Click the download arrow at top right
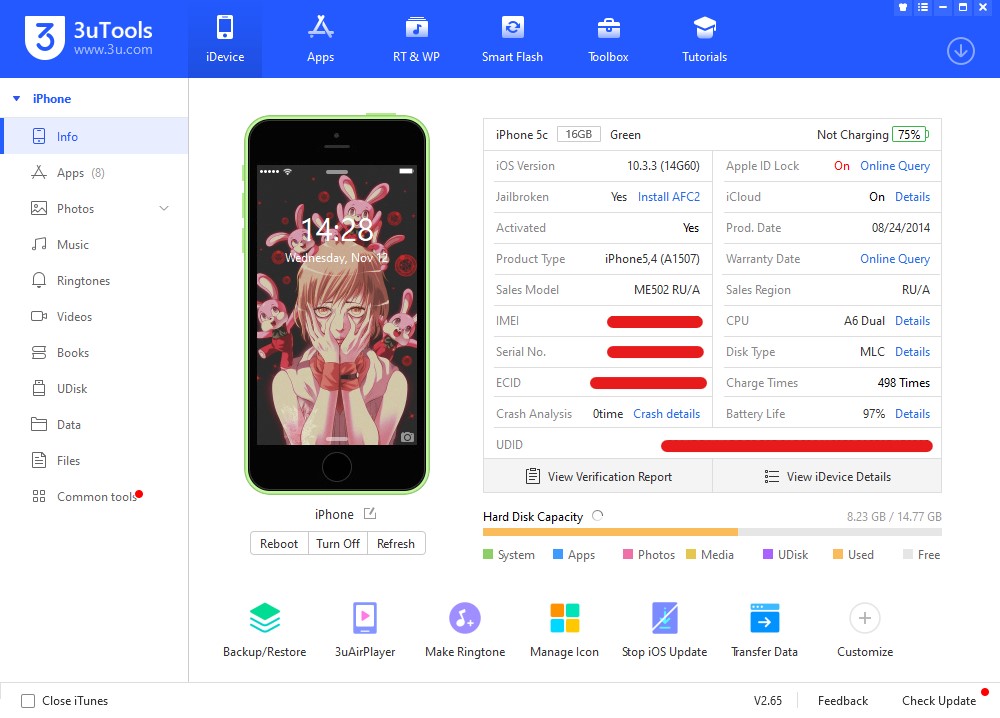Viewport: 1000px width, 718px height. coord(960,50)
